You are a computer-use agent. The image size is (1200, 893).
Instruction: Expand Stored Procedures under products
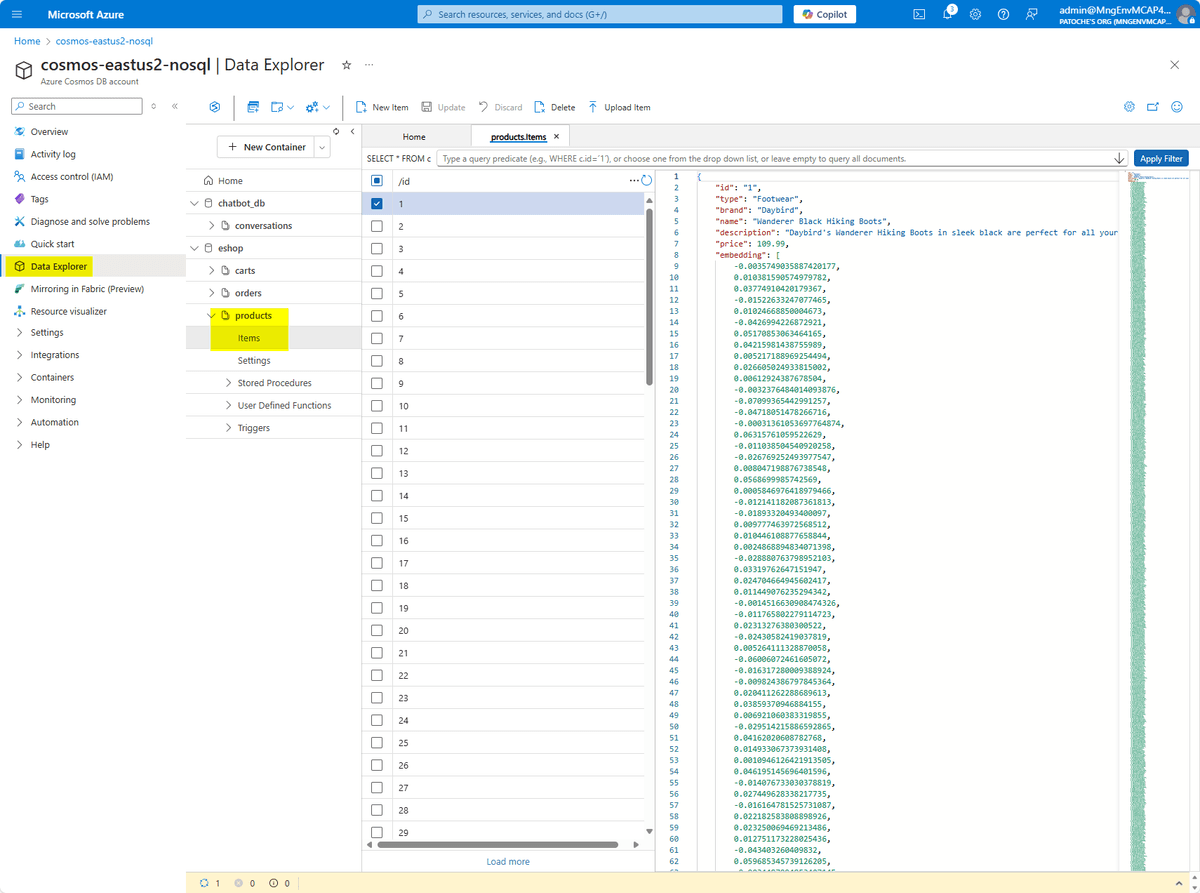point(229,383)
